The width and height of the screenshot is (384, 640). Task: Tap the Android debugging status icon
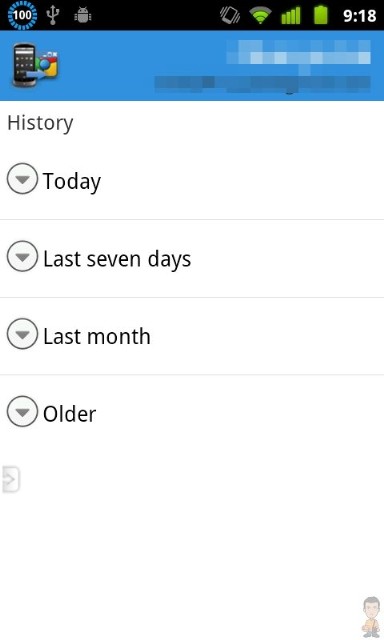83,16
